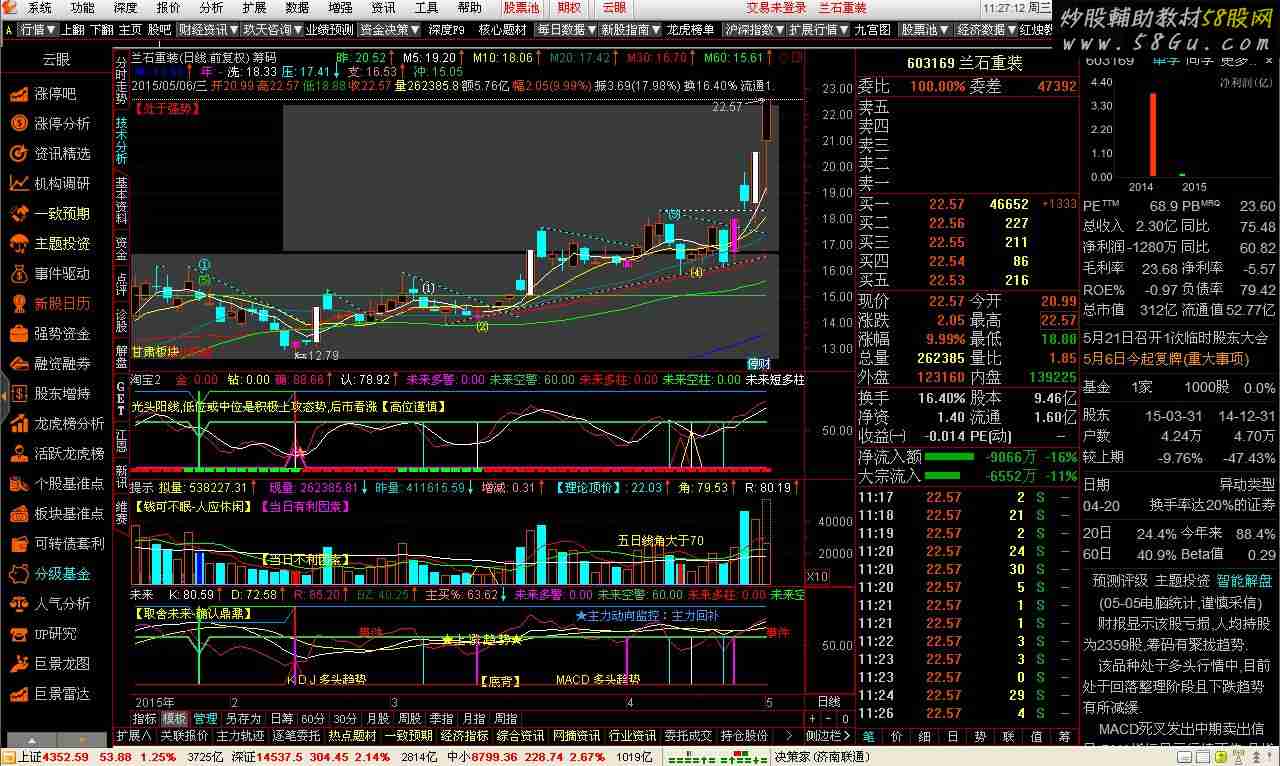The image size is (1280, 766).
Task: Open the 分析 menu
Action: (x=211, y=7)
